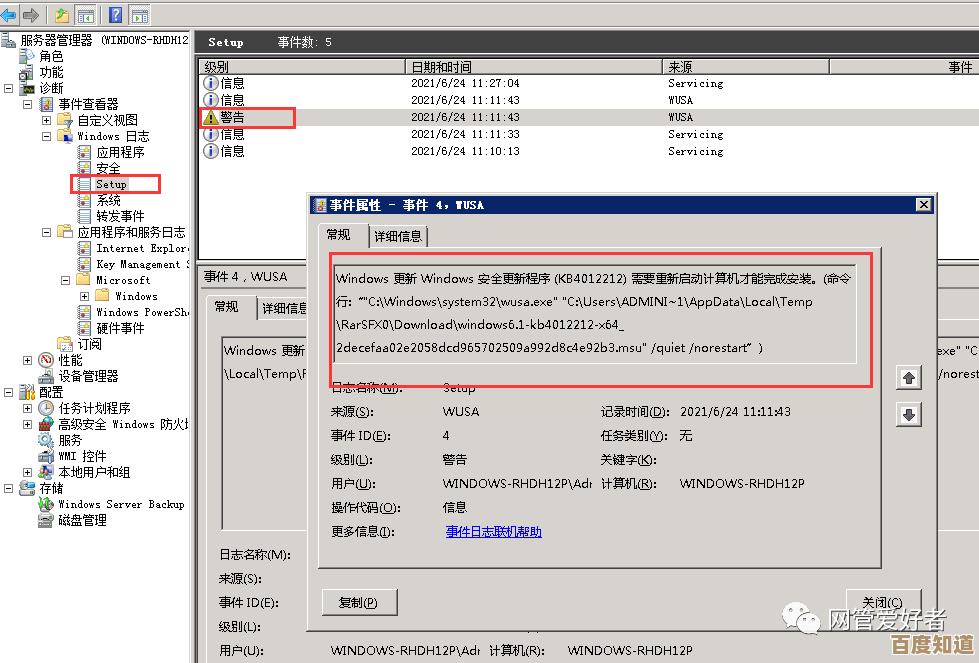Select 磁盘管理 disk management node
The height and width of the screenshot is (663, 979).
82,520
